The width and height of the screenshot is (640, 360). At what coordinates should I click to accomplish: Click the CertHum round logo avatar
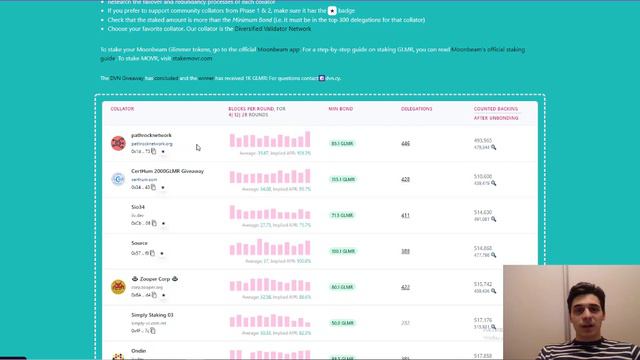(118, 179)
